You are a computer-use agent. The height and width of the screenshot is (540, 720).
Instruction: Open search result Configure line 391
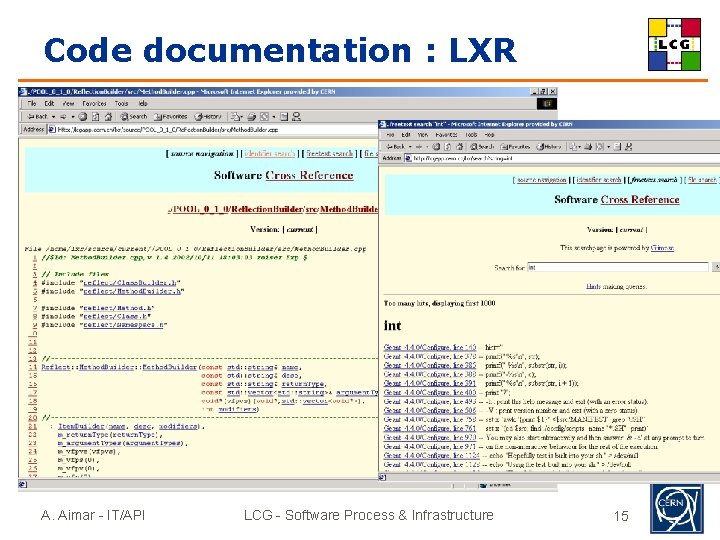pyautogui.click(x=430, y=383)
